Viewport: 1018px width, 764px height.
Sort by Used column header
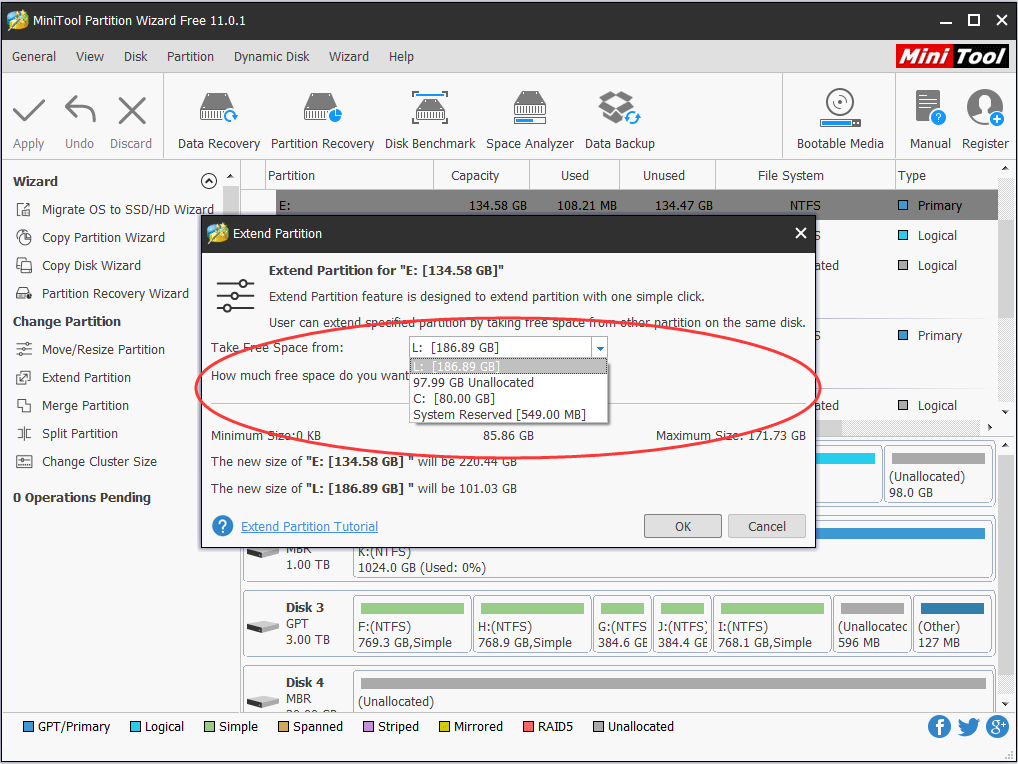click(575, 175)
